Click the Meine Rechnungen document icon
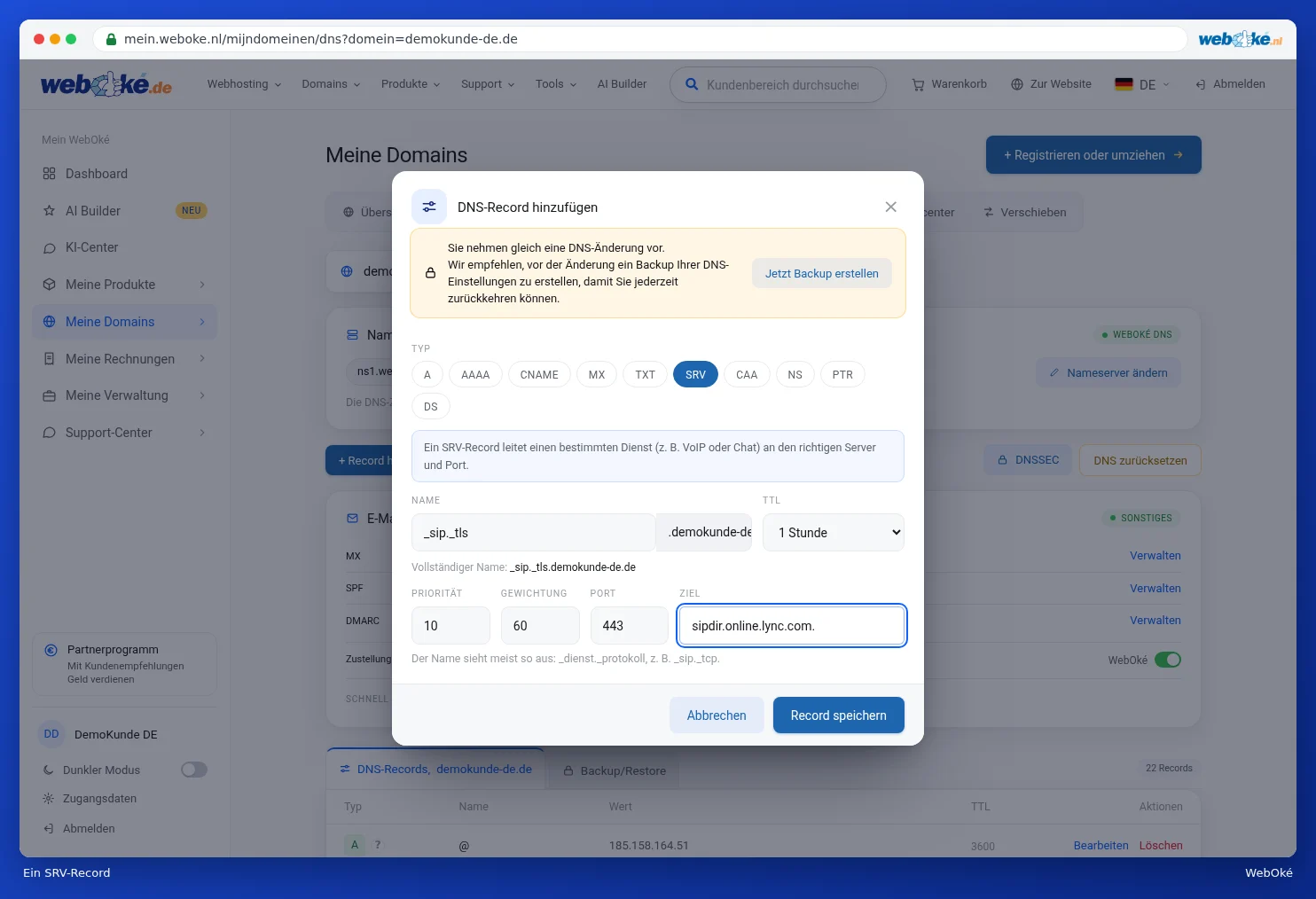The image size is (1316, 899). click(49, 359)
